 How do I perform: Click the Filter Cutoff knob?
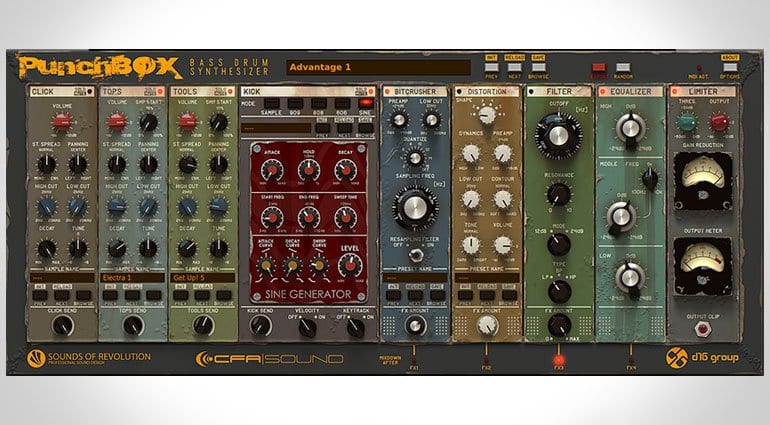[558, 136]
